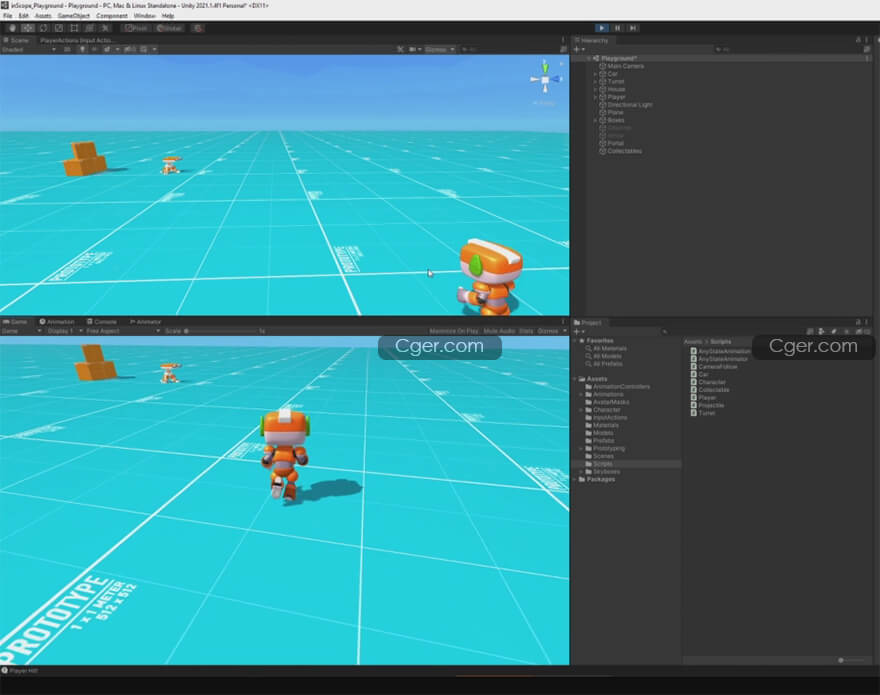Toggle Stats overlay in the Game view
880x695 pixels.
tap(525, 331)
